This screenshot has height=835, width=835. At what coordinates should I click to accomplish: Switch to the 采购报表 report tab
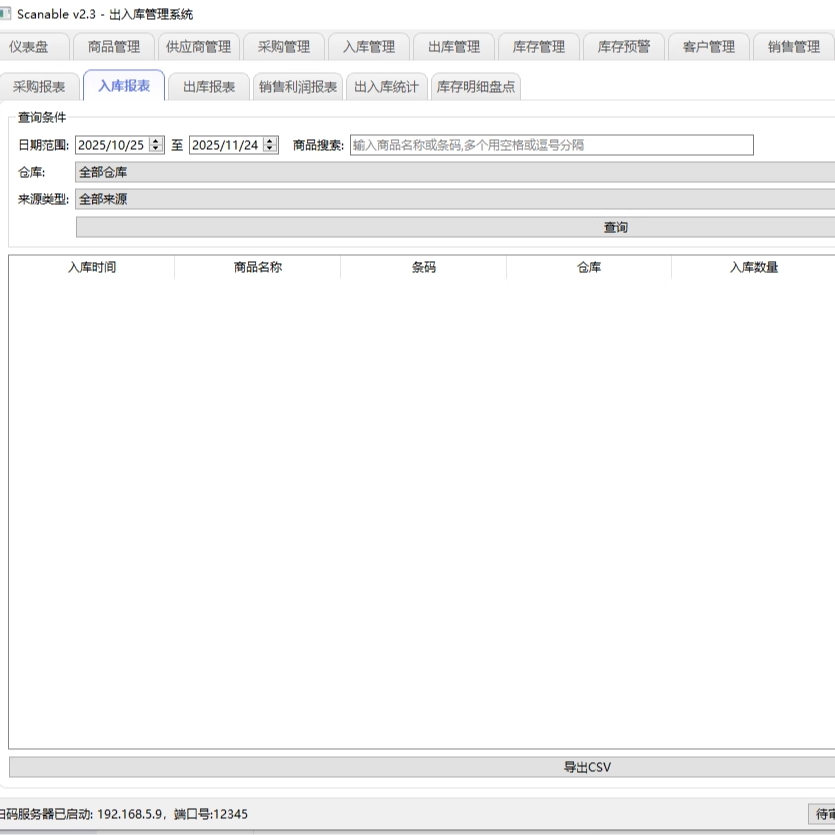pyautogui.click(x=41, y=86)
